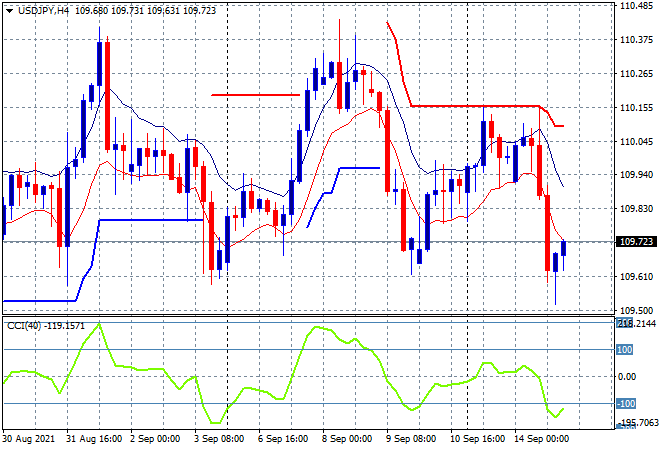
Task: Click the OHLC values 109.680 109.731 109.631 109.723
Action: 146,11
